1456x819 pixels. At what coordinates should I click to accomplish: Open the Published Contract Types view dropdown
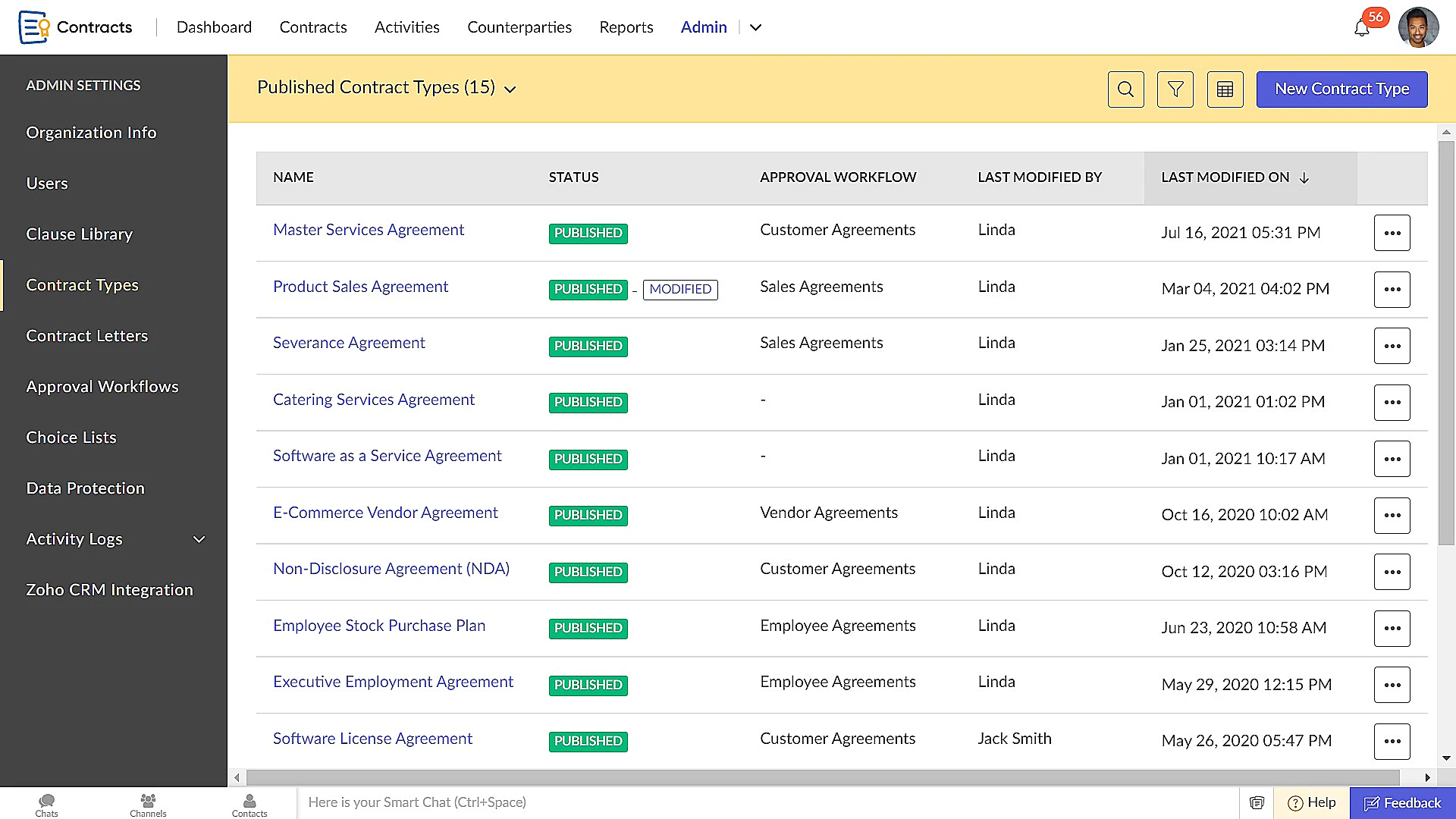coord(510,89)
